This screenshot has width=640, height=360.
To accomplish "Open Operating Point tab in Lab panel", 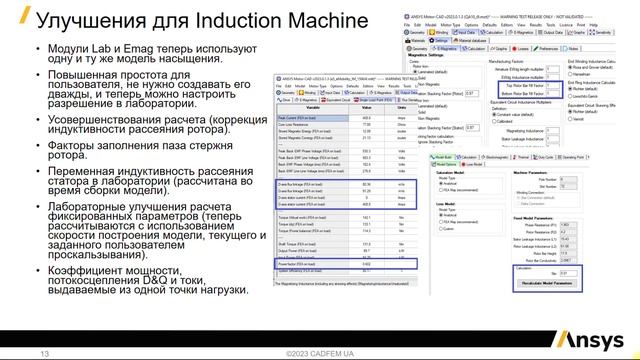I will click(571, 157).
